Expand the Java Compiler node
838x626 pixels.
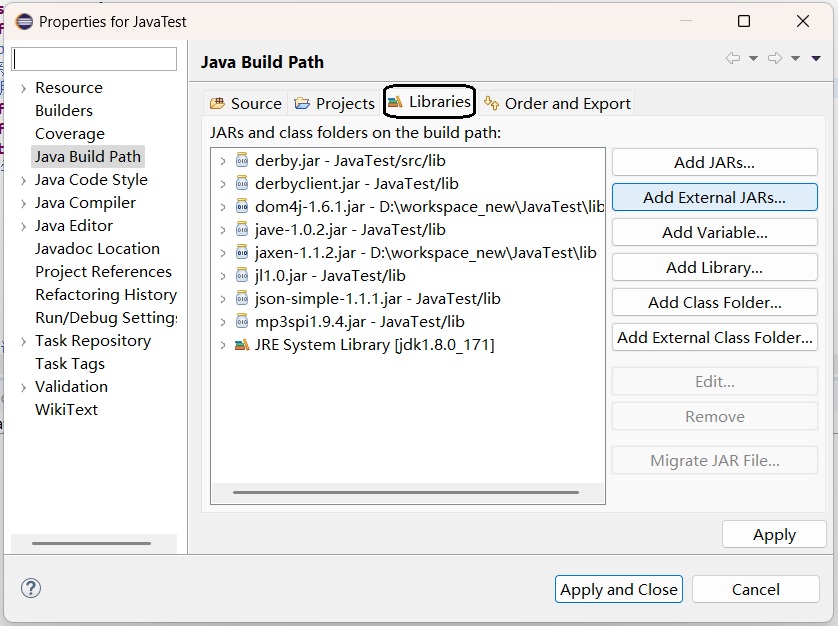tap(23, 203)
